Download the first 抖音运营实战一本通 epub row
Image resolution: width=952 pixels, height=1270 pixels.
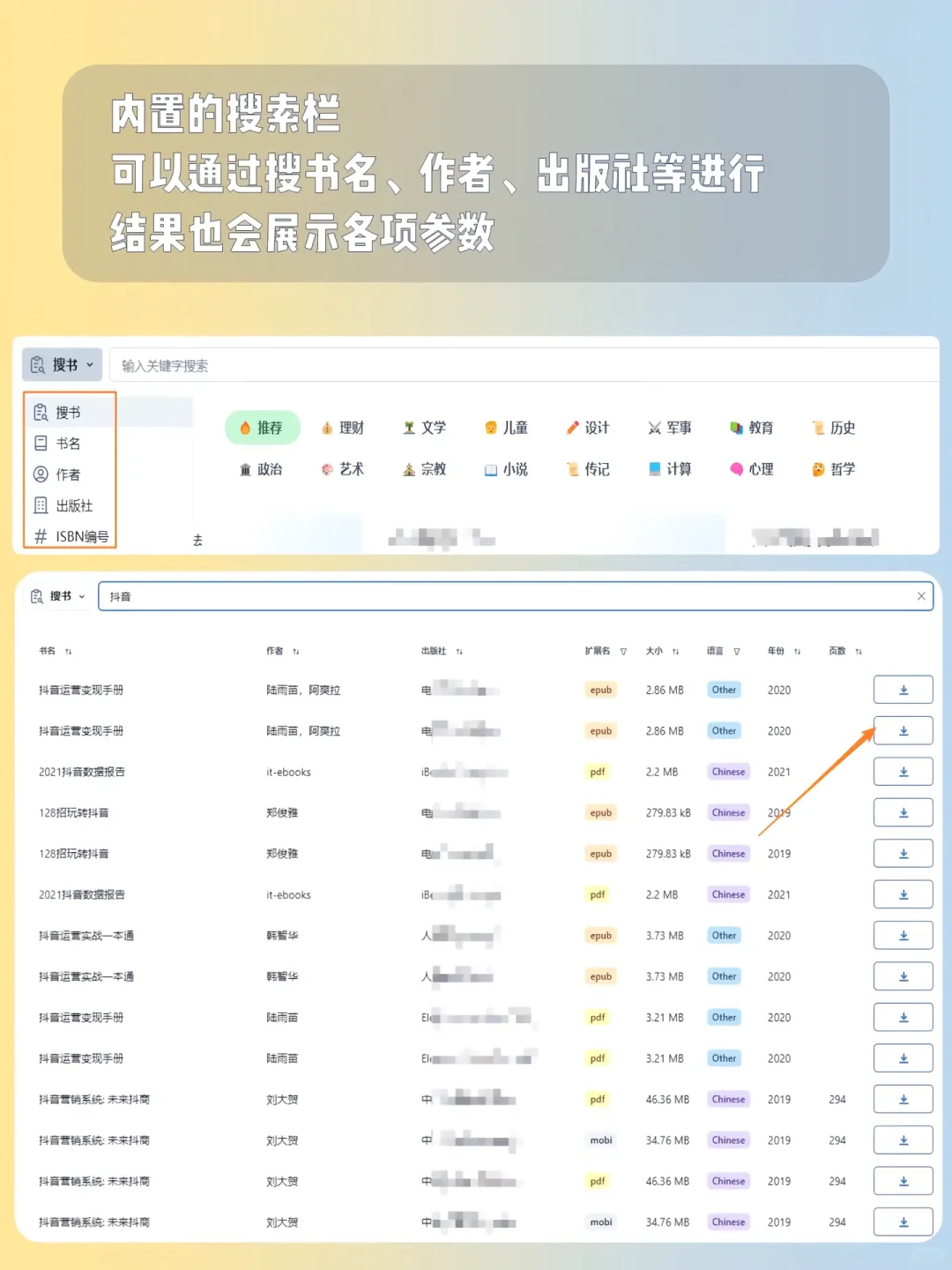[x=904, y=935]
